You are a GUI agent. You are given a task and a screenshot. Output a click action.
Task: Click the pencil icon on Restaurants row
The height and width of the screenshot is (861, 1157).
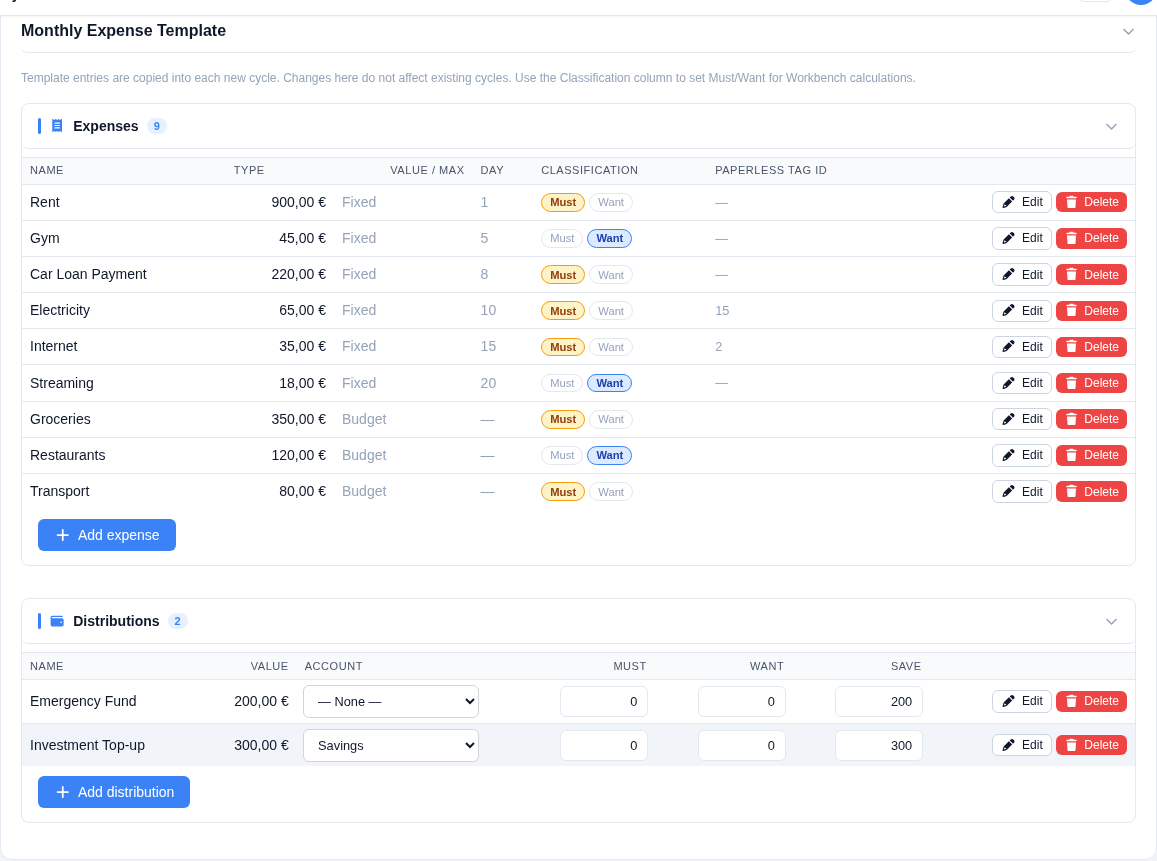tap(1009, 455)
